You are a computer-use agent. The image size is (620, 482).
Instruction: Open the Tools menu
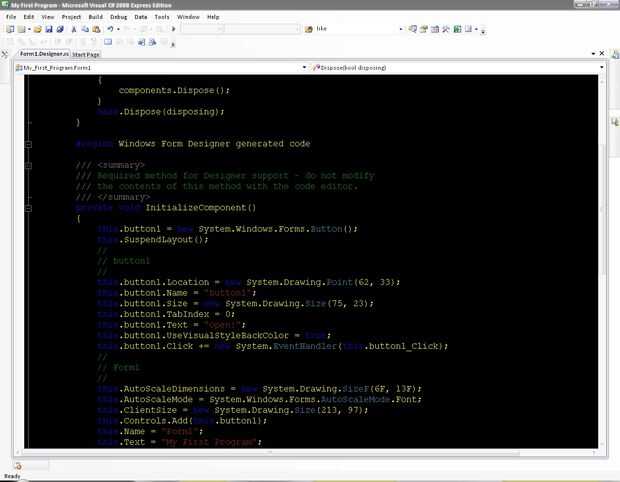click(162, 17)
